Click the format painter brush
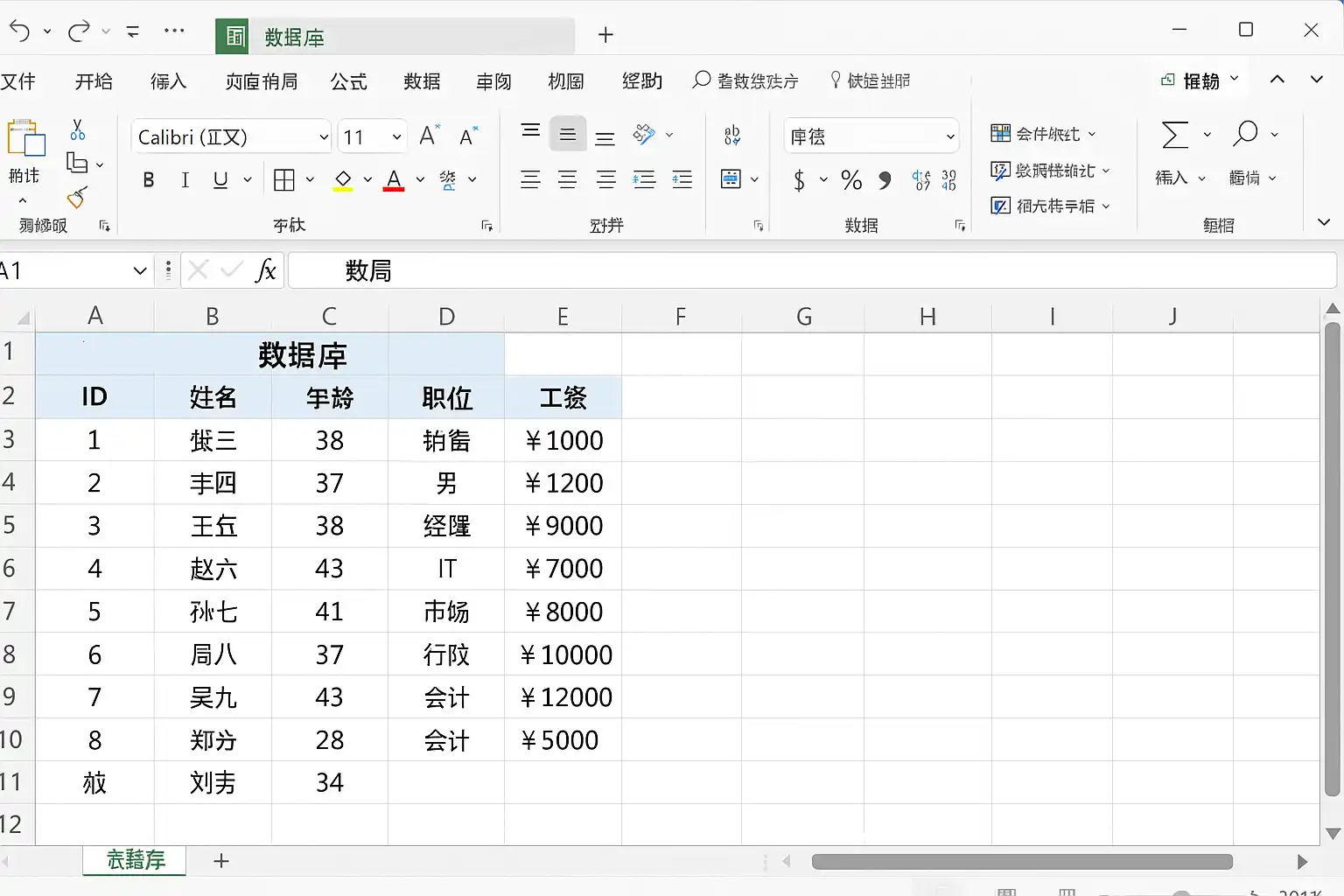Image resolution: width=1344 pixels, height=896 pixels. (78, 198)
